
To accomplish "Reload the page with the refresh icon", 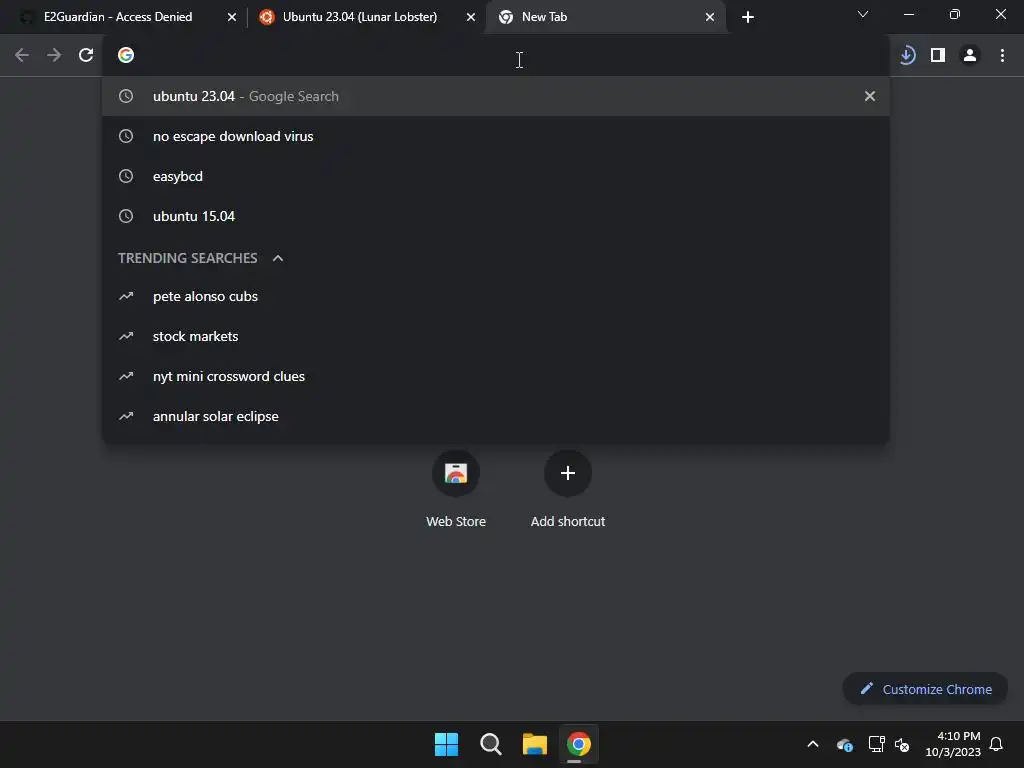I will pos(86,56).
